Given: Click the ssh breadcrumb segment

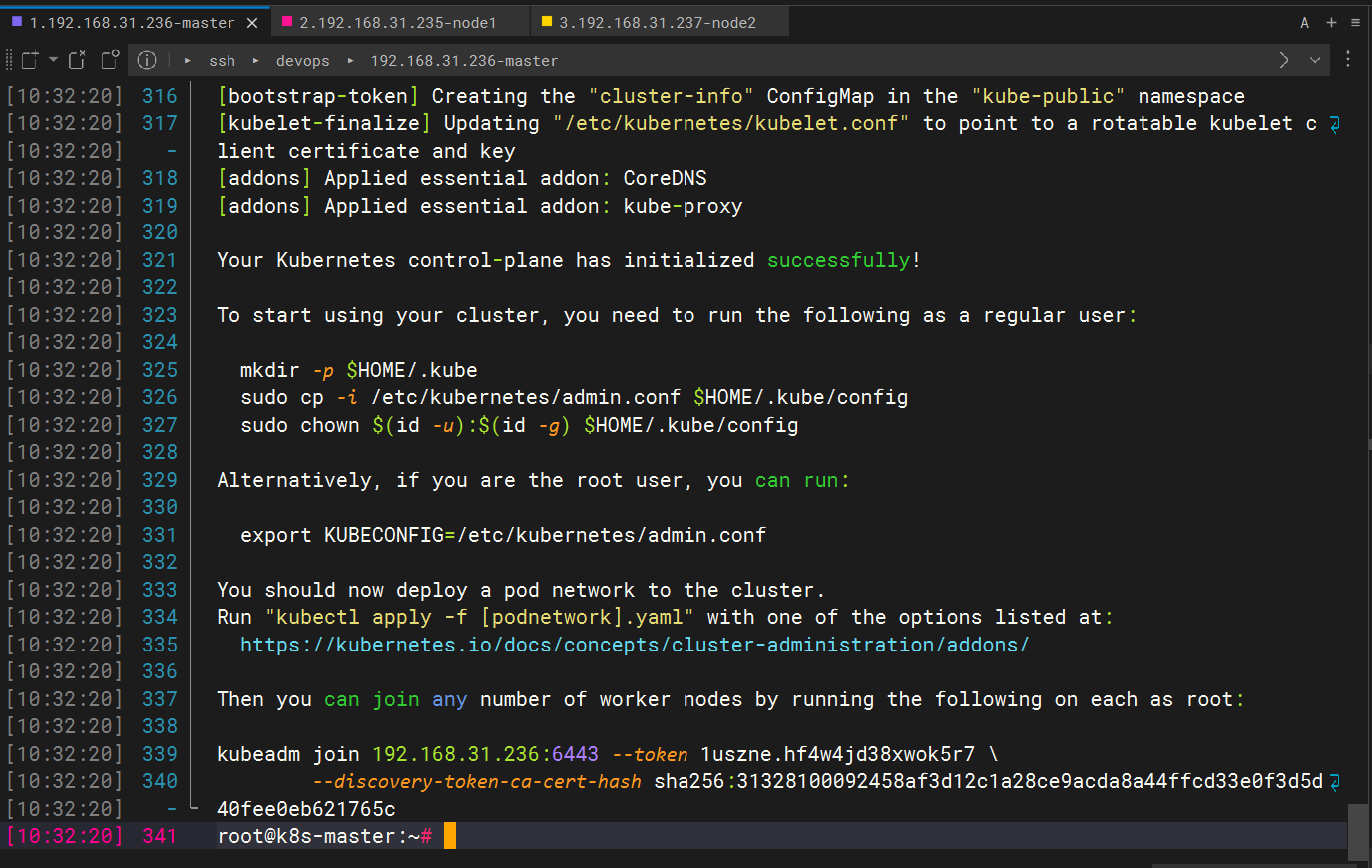Looking at the screenshot, I should 222,61.
